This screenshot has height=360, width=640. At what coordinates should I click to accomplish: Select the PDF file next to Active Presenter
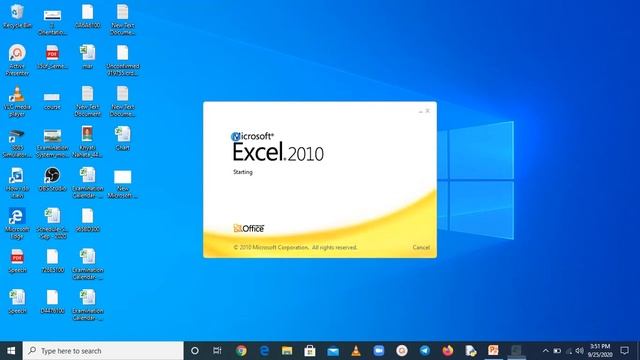[x=52, y=56]
